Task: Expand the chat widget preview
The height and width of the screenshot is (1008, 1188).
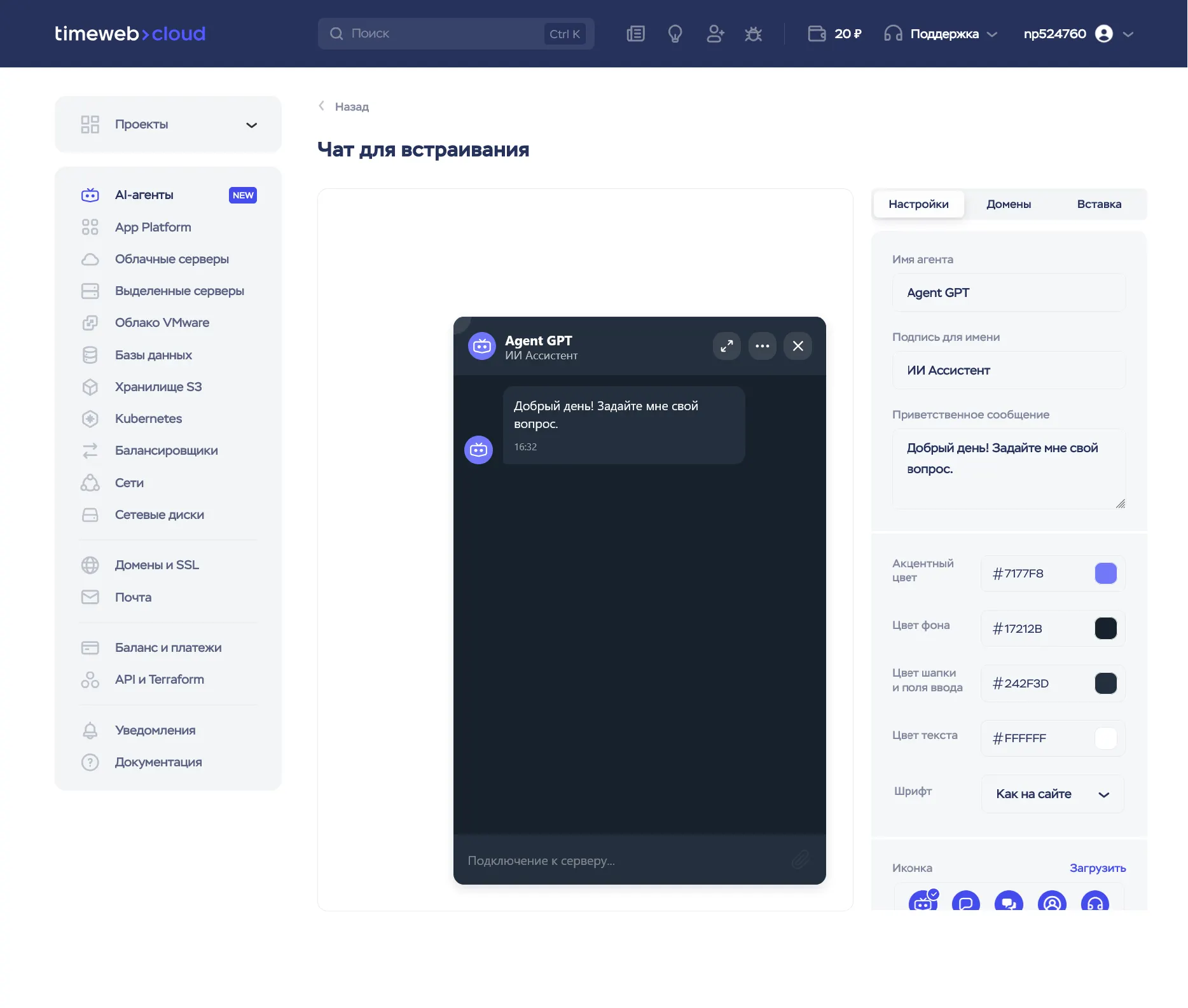Action: point(726,346)
